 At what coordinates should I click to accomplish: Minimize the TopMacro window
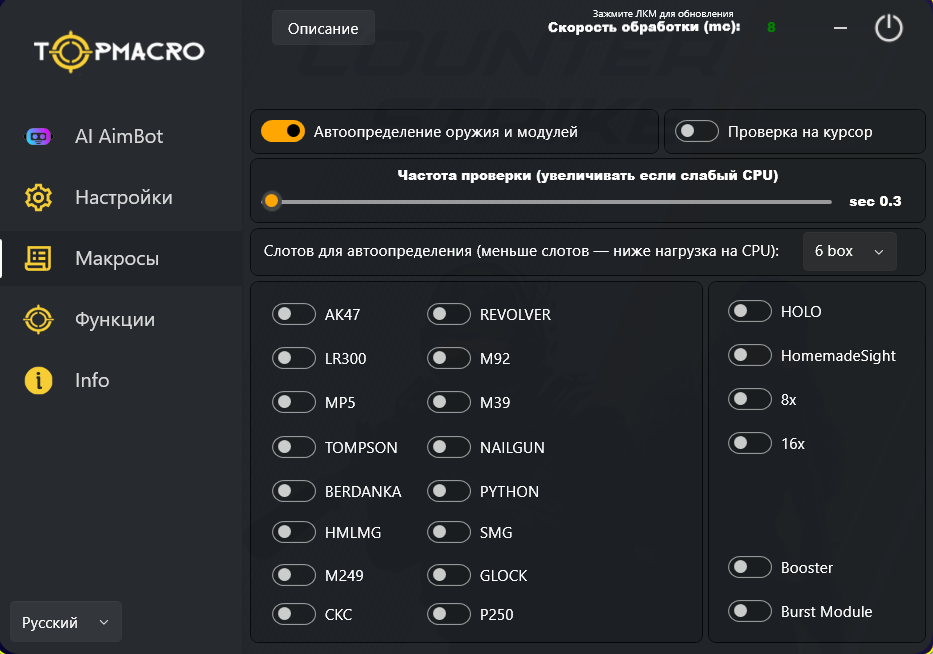(840, 28)
